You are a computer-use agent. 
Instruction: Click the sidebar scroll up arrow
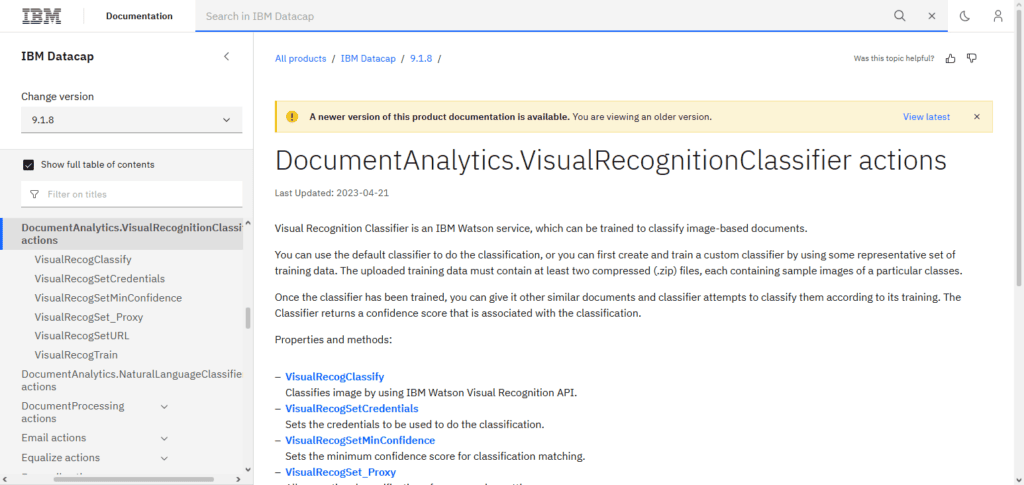(248, 225)
